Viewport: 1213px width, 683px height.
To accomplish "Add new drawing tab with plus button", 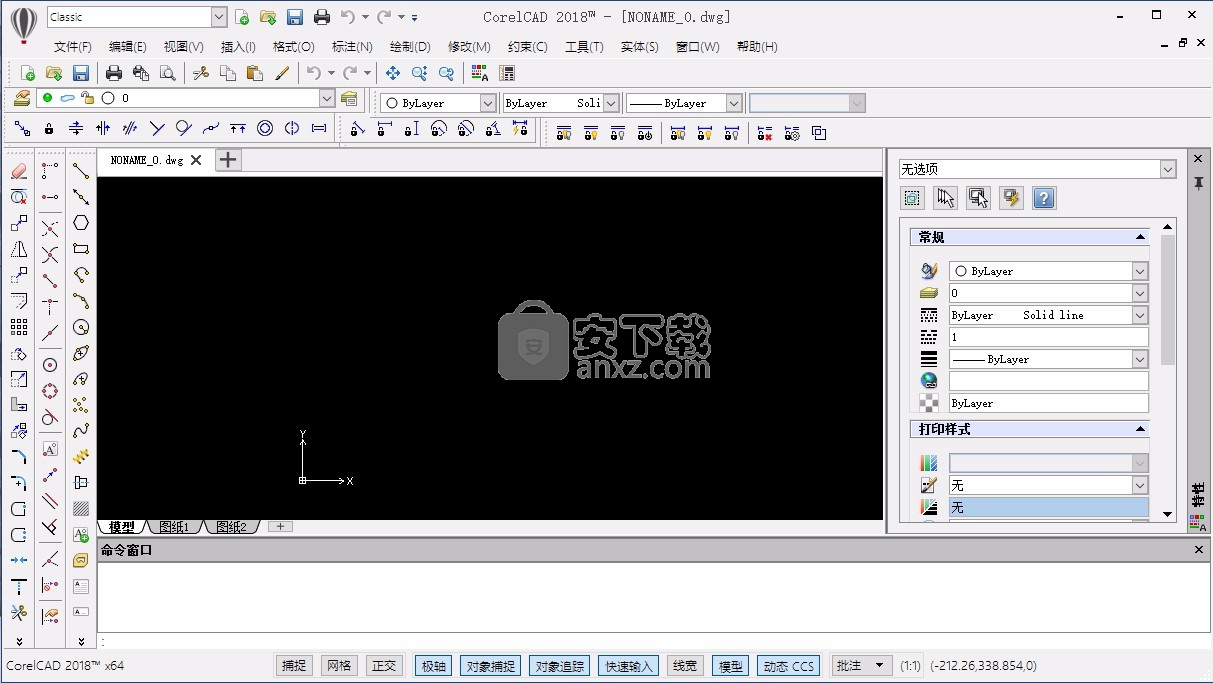I will tap(229, 159).
